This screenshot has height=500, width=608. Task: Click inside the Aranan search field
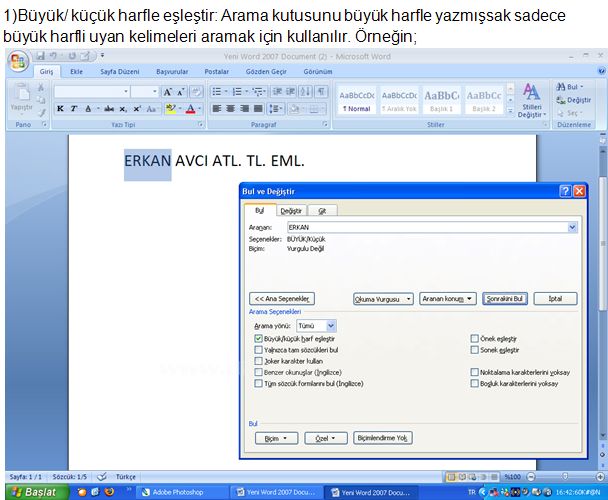coord(427,227)
